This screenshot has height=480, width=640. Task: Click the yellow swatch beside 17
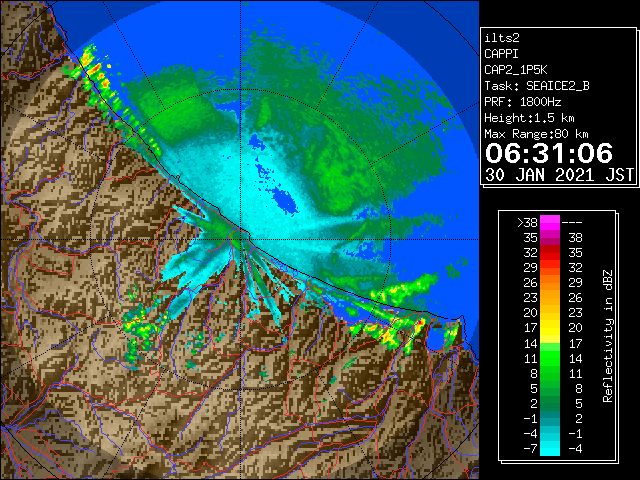(x=550, y=328)
